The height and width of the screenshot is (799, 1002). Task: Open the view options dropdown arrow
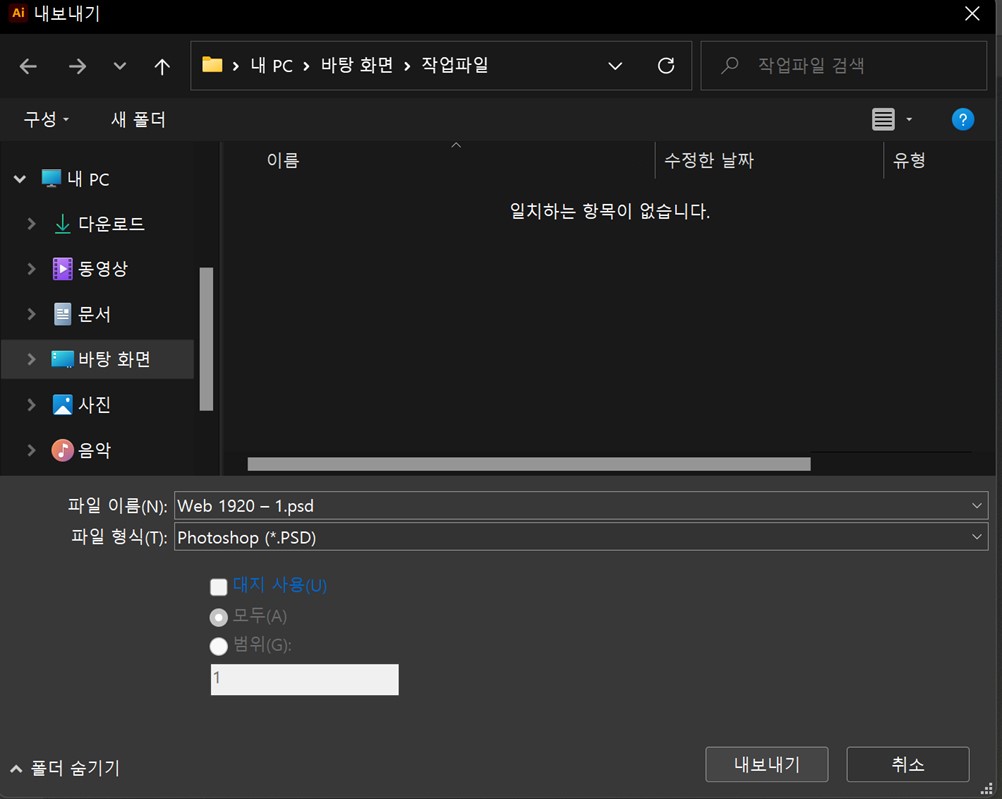[909, 119]
